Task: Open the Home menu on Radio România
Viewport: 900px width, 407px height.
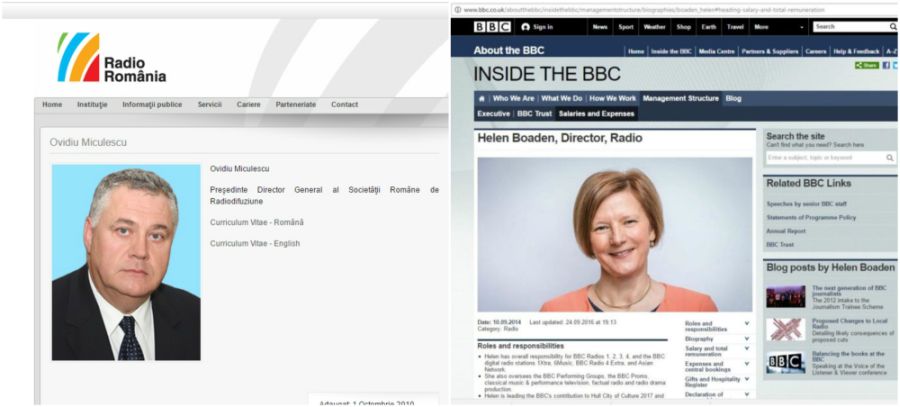Action: [52, 104]
